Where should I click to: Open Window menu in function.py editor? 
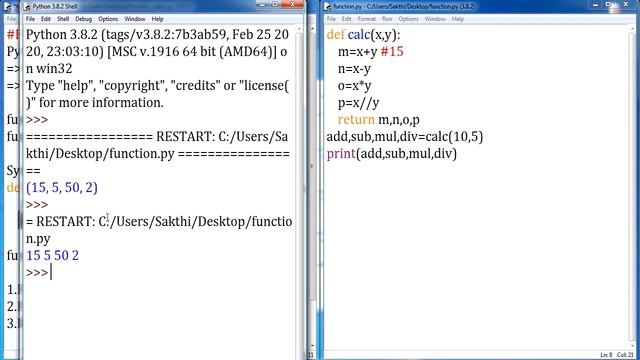[x=435, y=19]
